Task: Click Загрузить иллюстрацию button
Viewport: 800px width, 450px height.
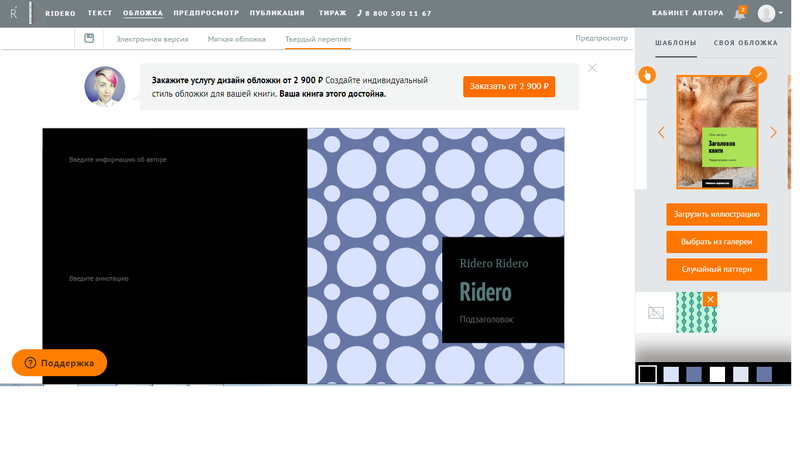Action: point(716,214)
